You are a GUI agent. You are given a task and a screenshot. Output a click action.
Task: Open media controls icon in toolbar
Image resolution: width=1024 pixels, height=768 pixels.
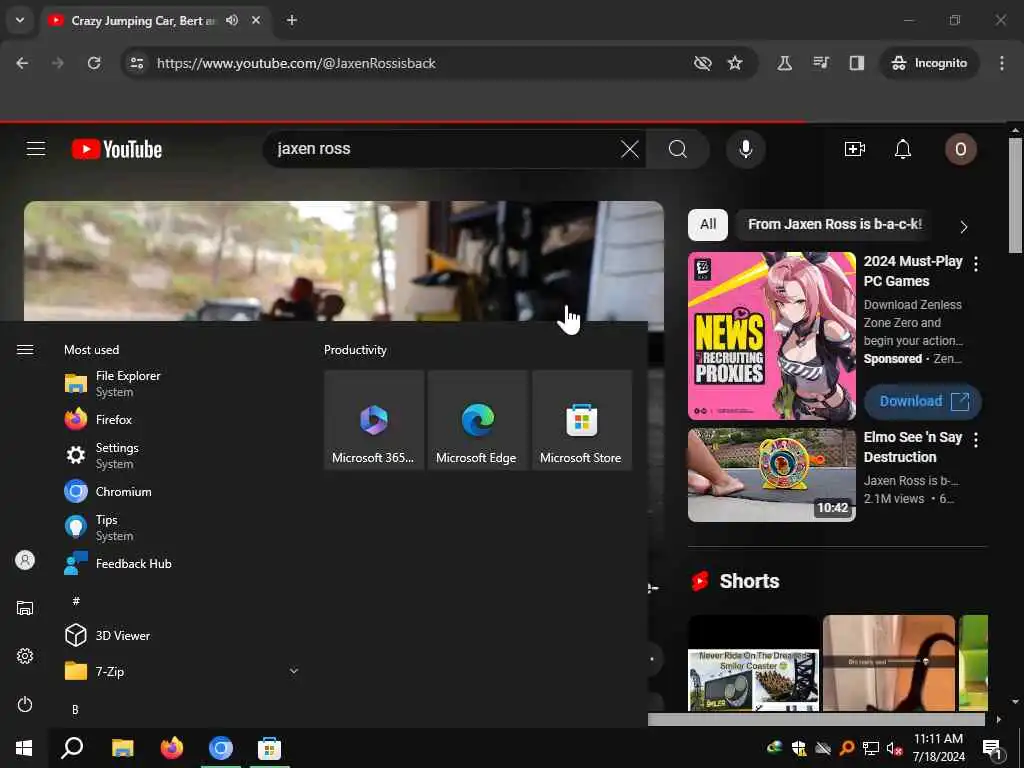click(x=821, y=63)
